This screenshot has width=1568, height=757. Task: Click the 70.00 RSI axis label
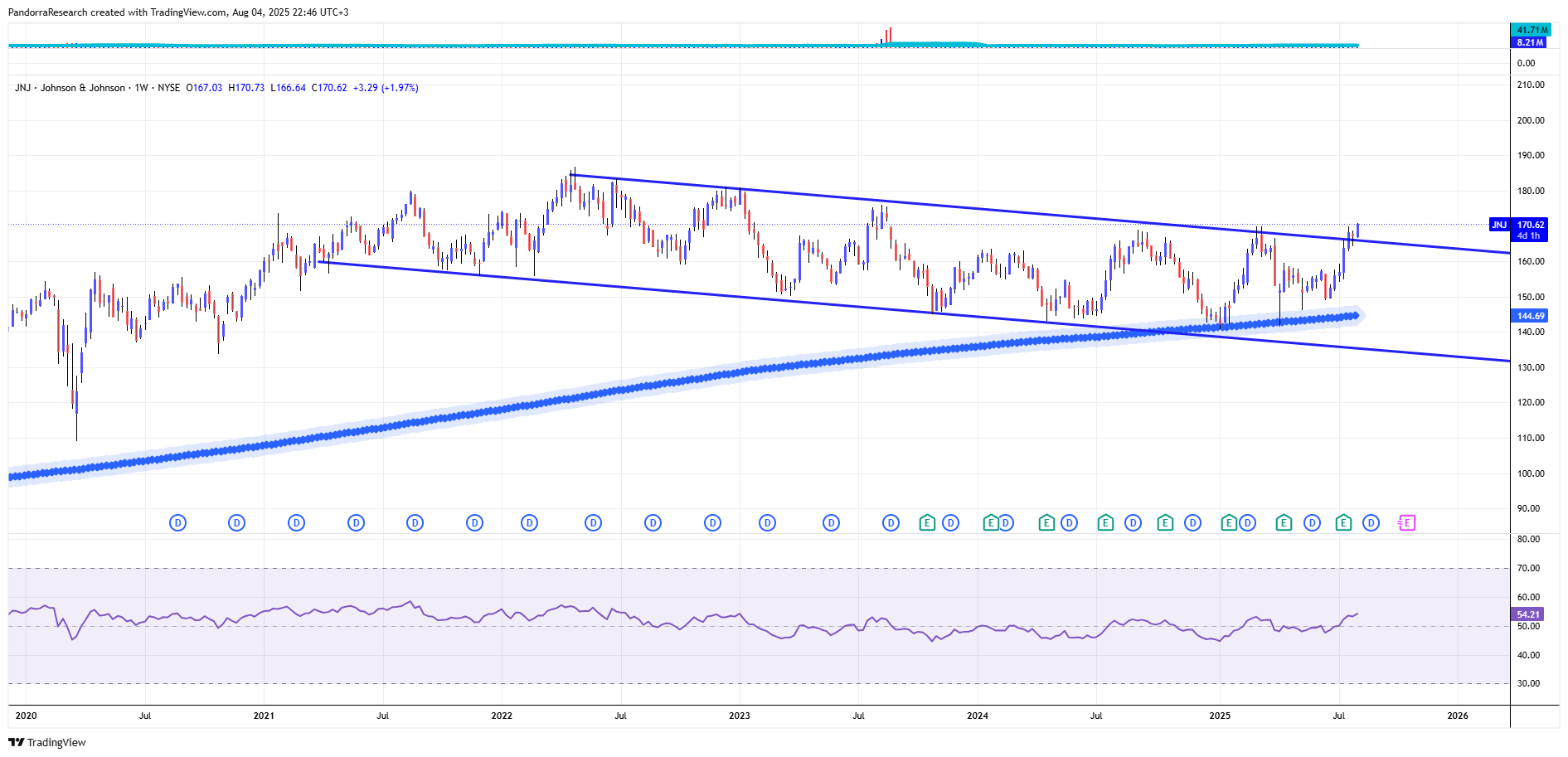pyautogui.click(x=1528, y=568)
